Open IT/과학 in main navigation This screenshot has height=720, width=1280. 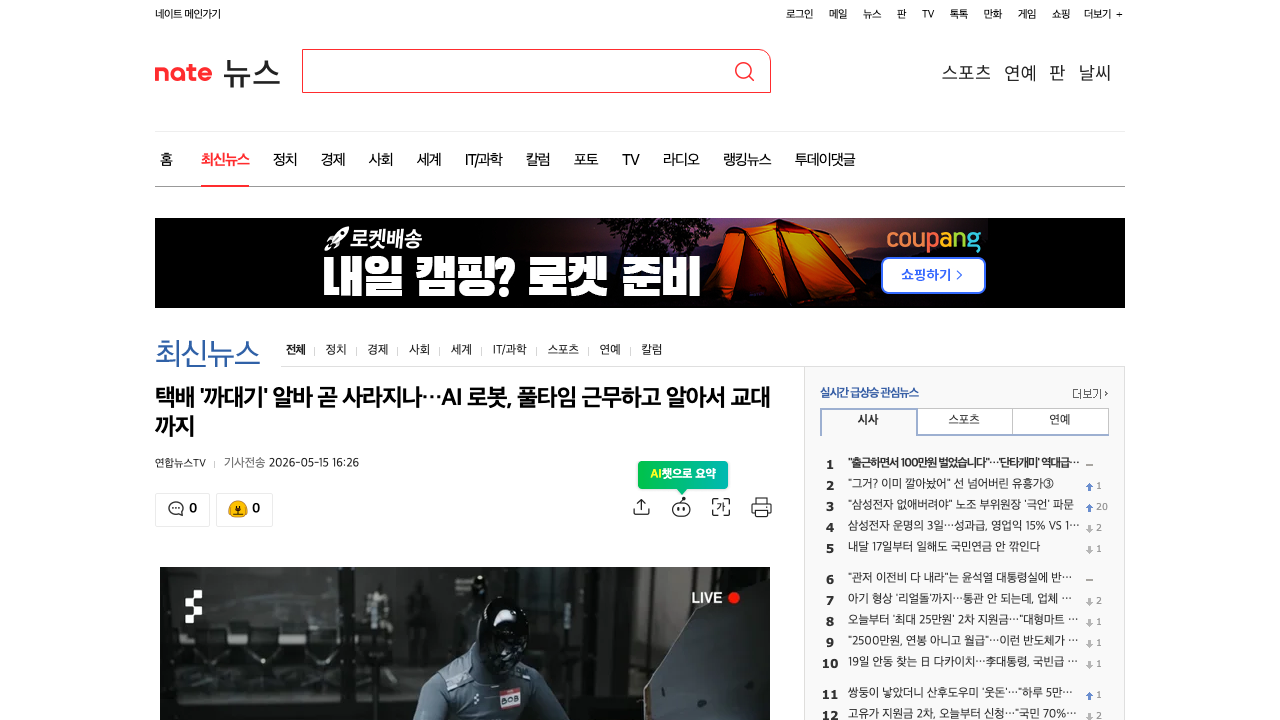point(483,159)
